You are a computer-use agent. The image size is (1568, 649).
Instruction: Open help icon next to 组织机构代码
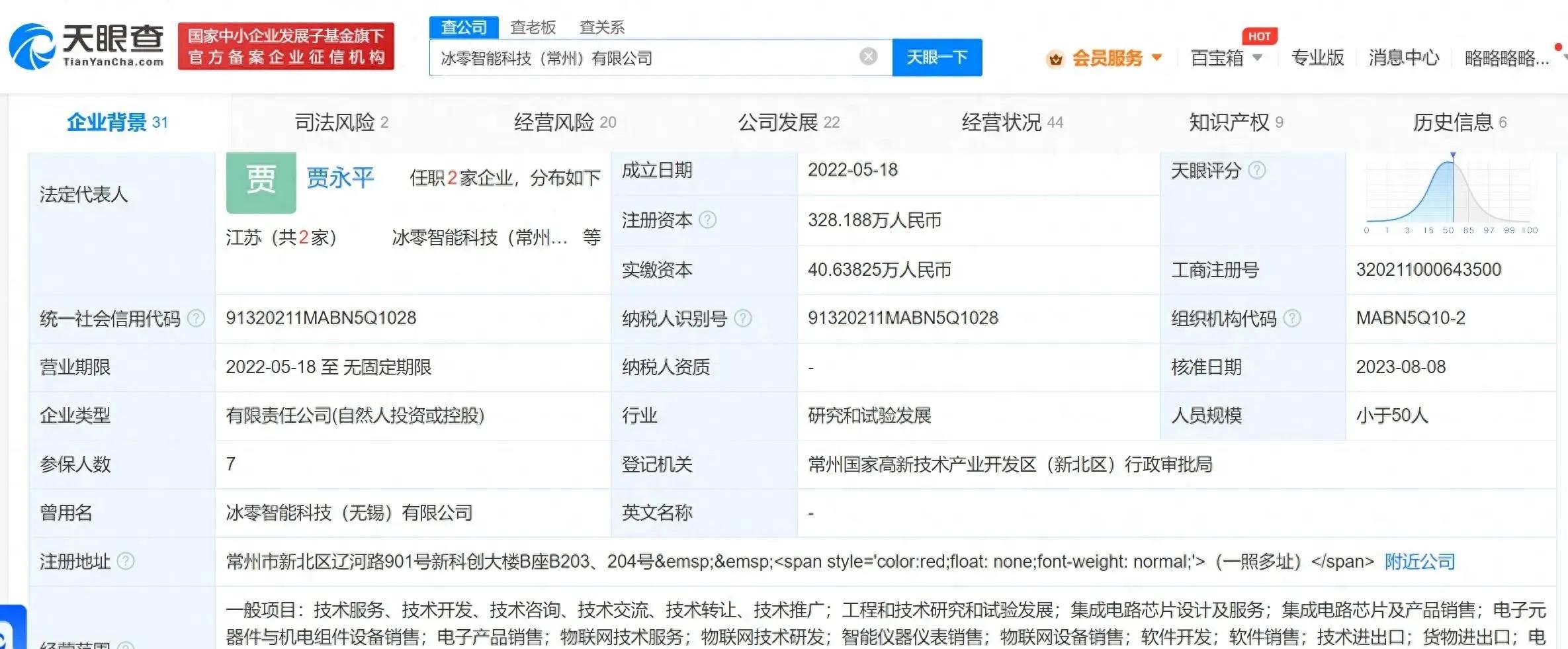(1292, 318)
